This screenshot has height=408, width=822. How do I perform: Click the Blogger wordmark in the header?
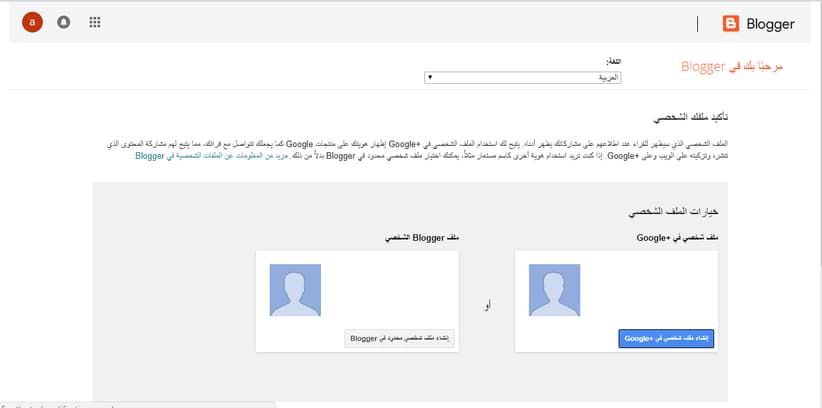point(770,24)
